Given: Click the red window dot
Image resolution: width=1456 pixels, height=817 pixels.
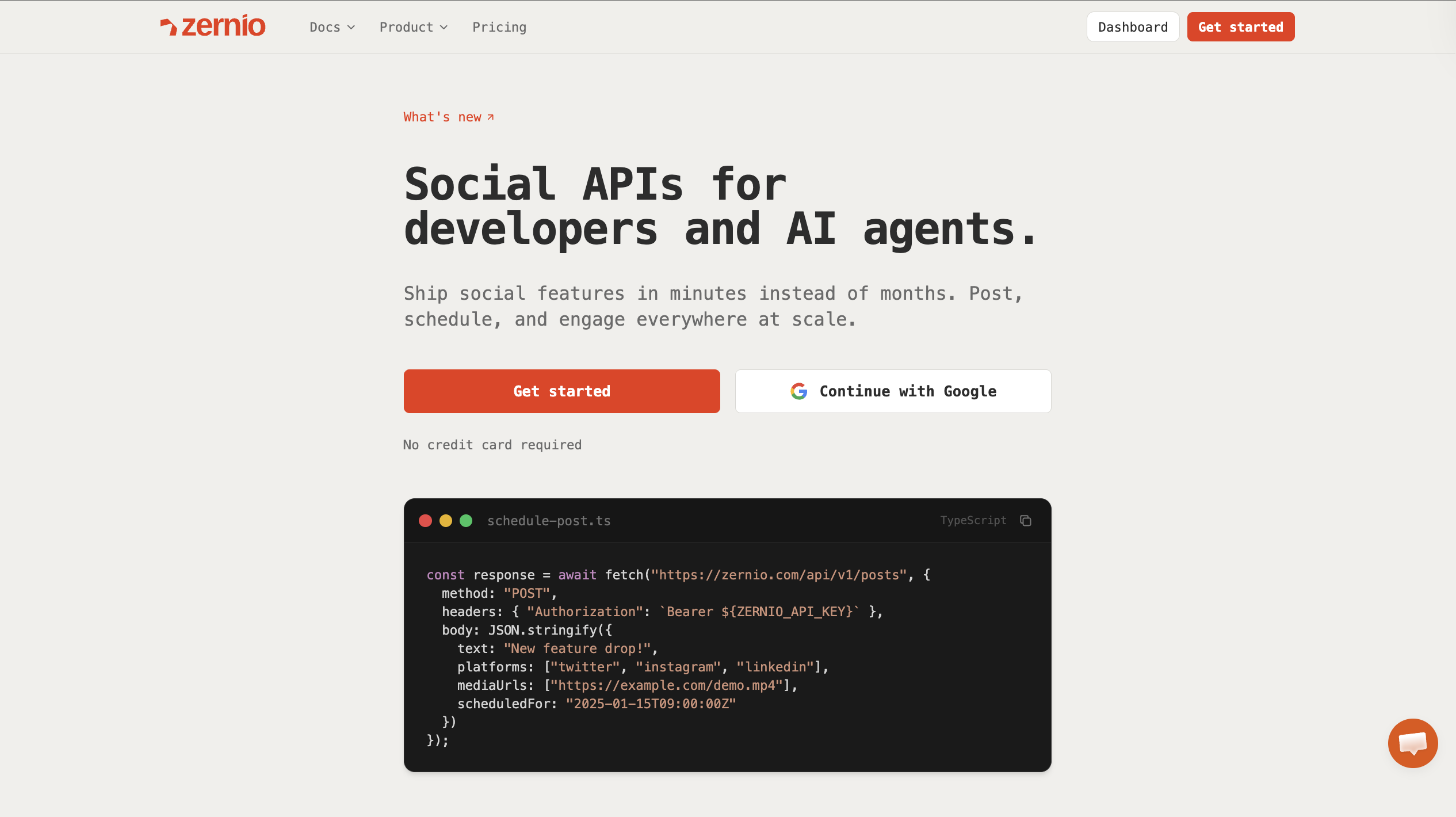Looking at the screenshot, I should [x=425, y=521].
